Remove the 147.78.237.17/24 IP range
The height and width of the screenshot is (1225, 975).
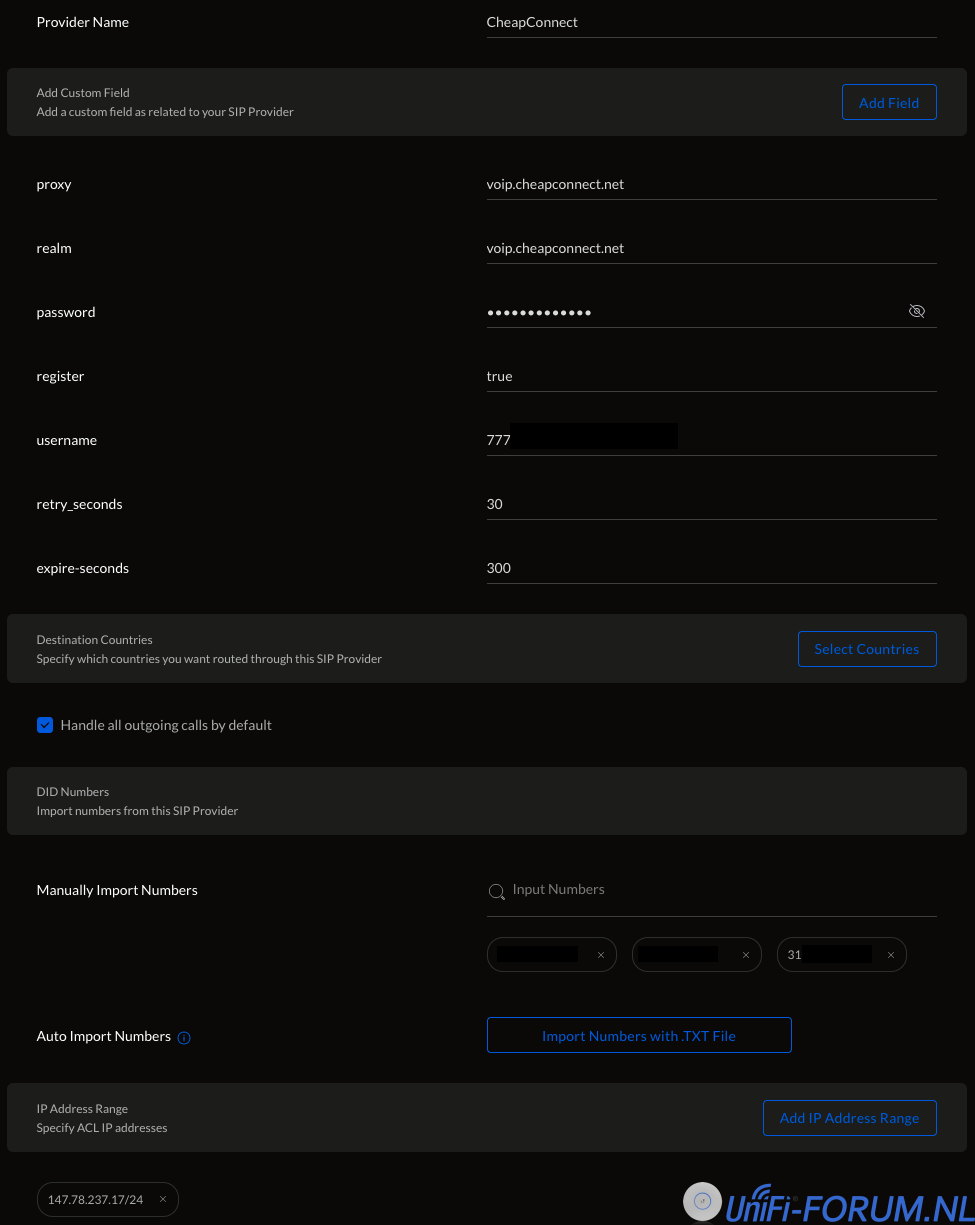click(163, 1199)
